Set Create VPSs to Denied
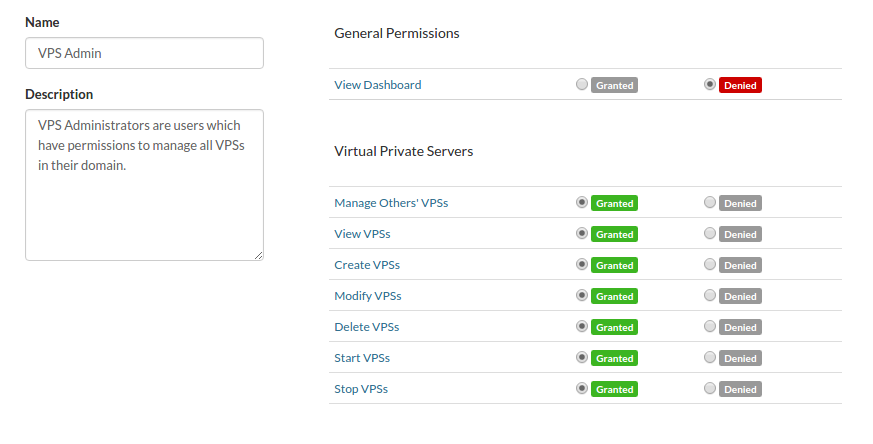The height and width of the screenshot is (444, 873). [710, 265]
